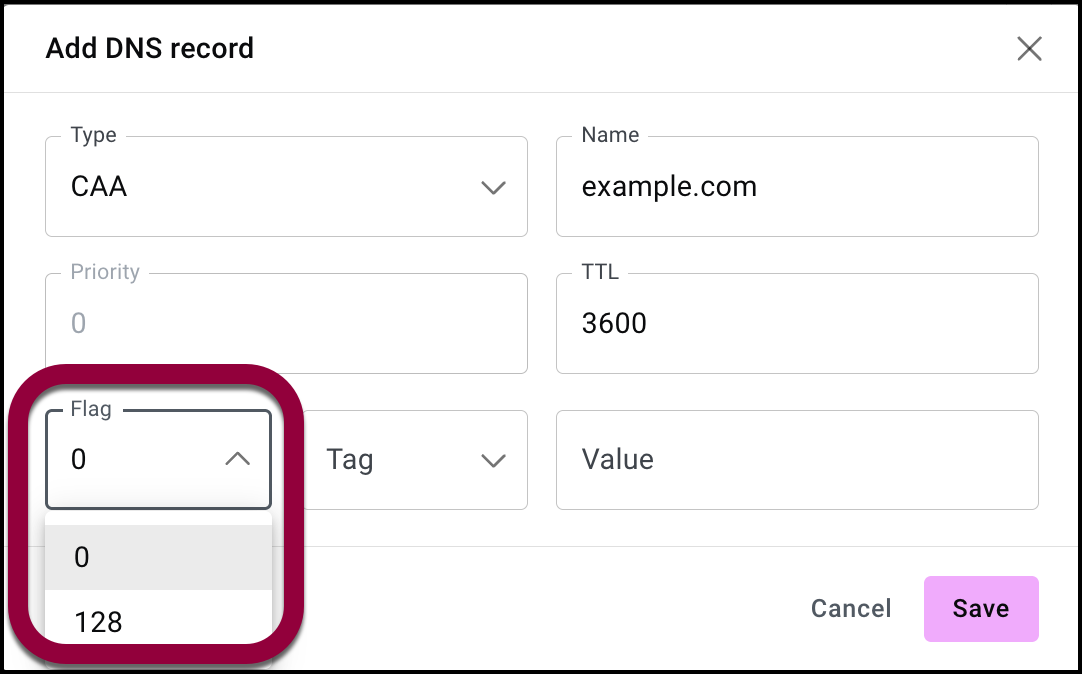
Task: Click the Type field label
Action: (x=94, y=136)
